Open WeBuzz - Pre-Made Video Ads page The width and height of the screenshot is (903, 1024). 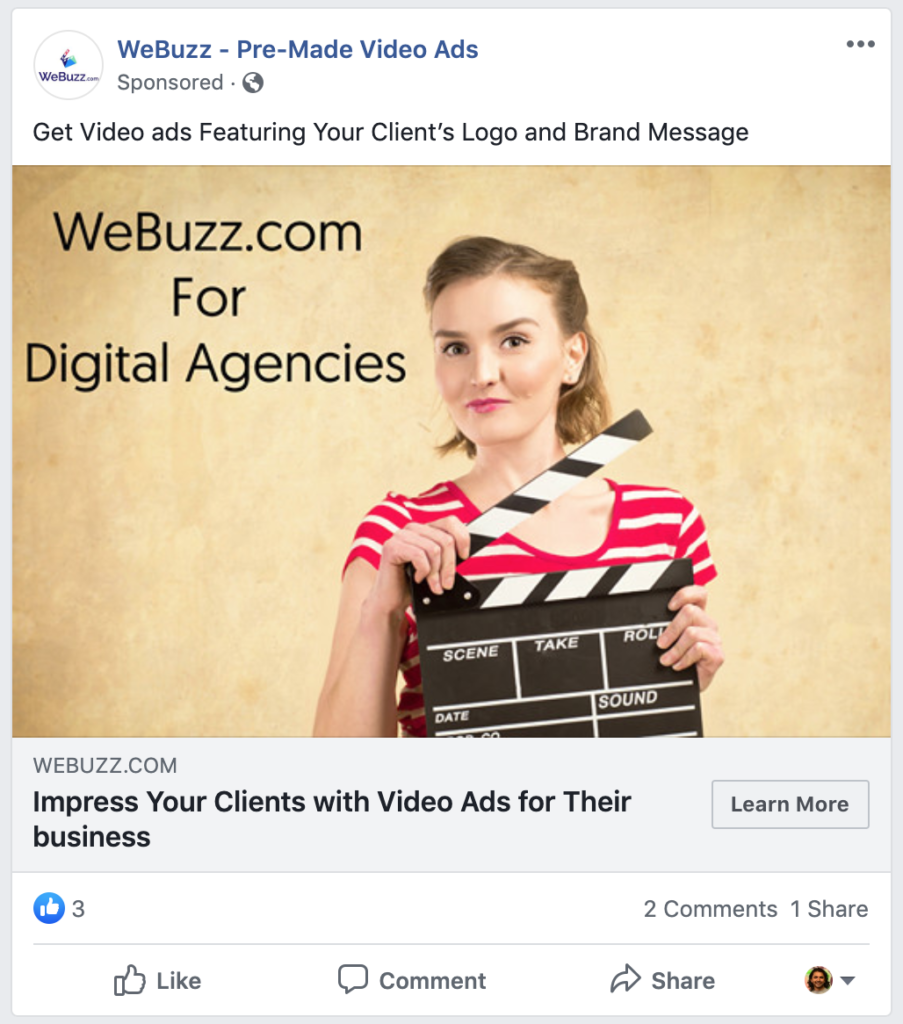coord(298,50)
